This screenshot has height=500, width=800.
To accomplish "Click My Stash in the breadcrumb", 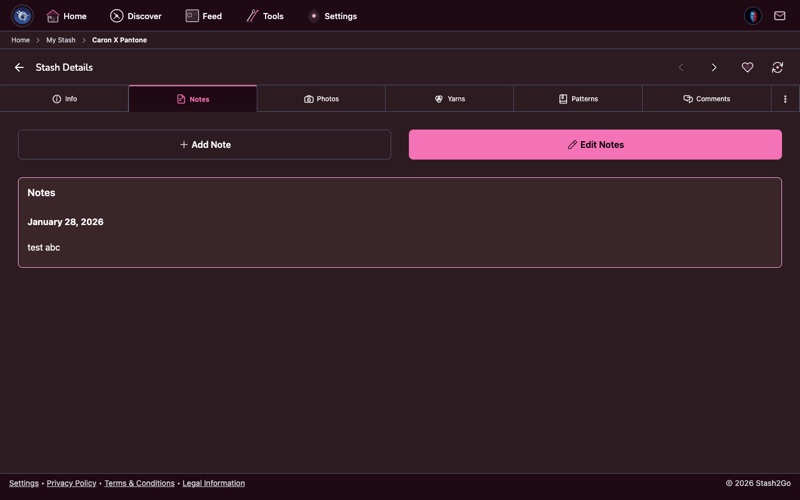I will (x=61, y=40).
